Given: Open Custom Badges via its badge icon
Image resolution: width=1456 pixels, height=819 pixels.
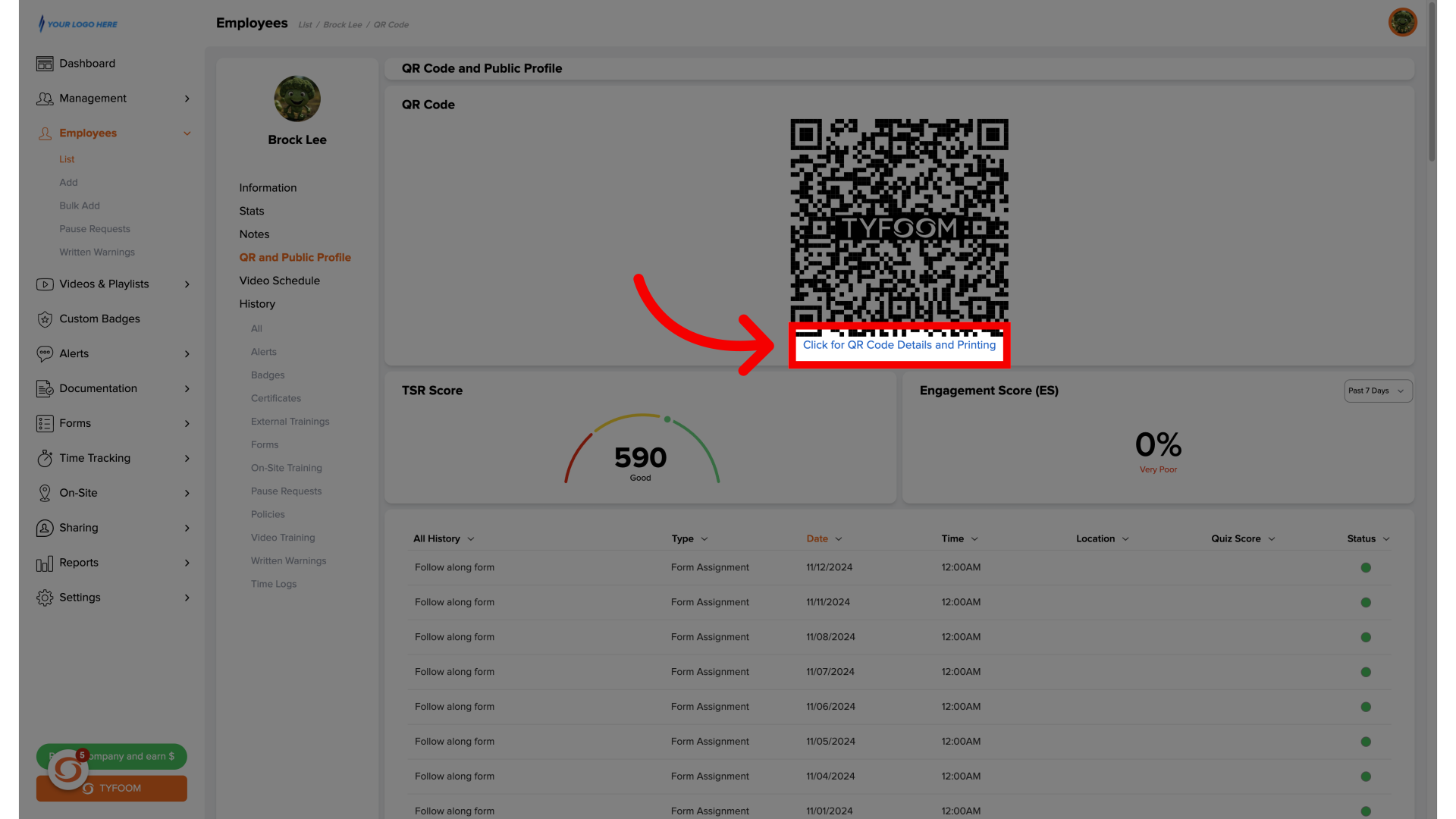Looking at the screenshot, I should (x=45, y=319).
